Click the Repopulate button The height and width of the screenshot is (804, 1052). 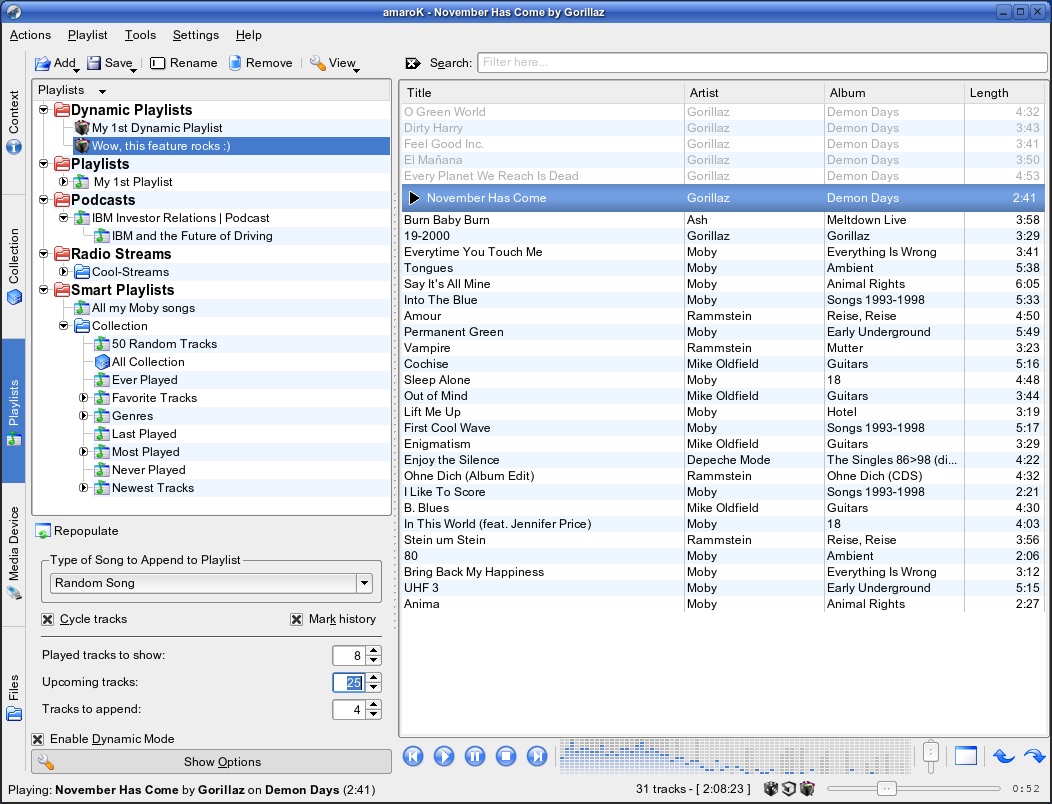[x=78, y=531]
